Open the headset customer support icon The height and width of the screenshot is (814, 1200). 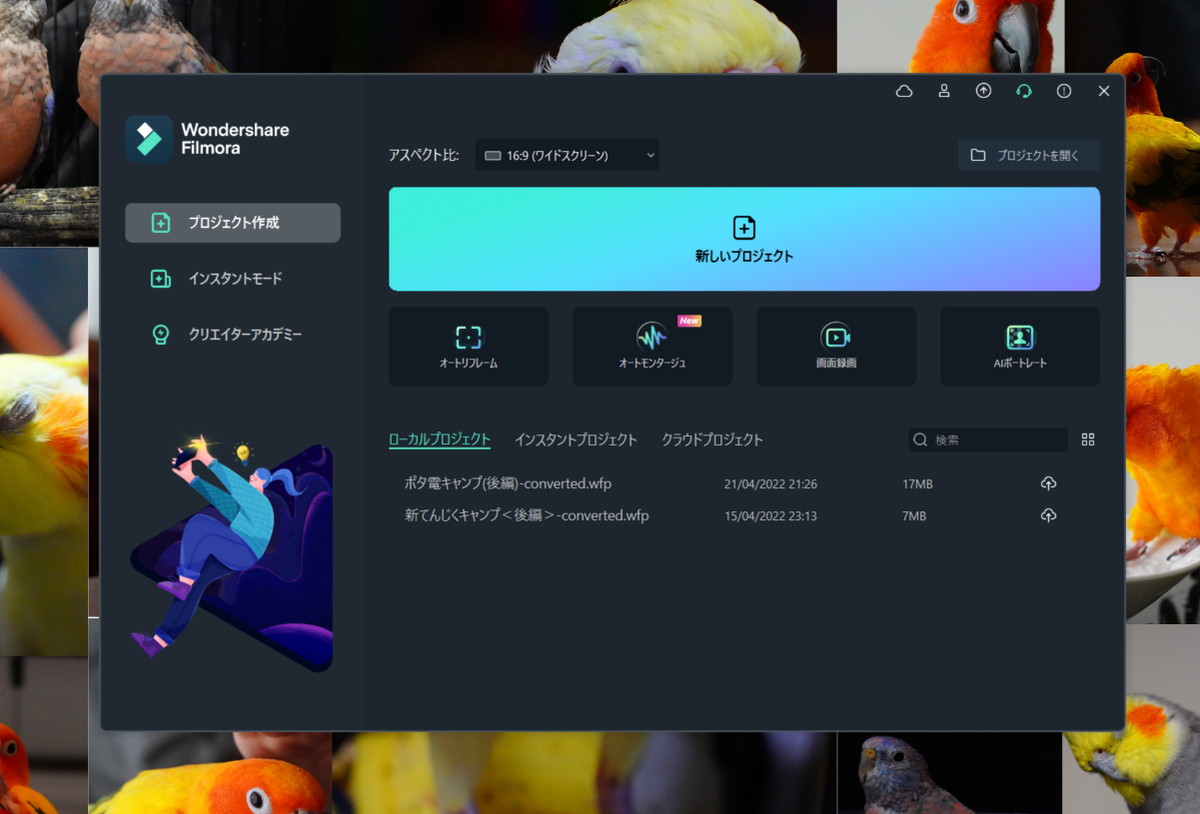1024,91
